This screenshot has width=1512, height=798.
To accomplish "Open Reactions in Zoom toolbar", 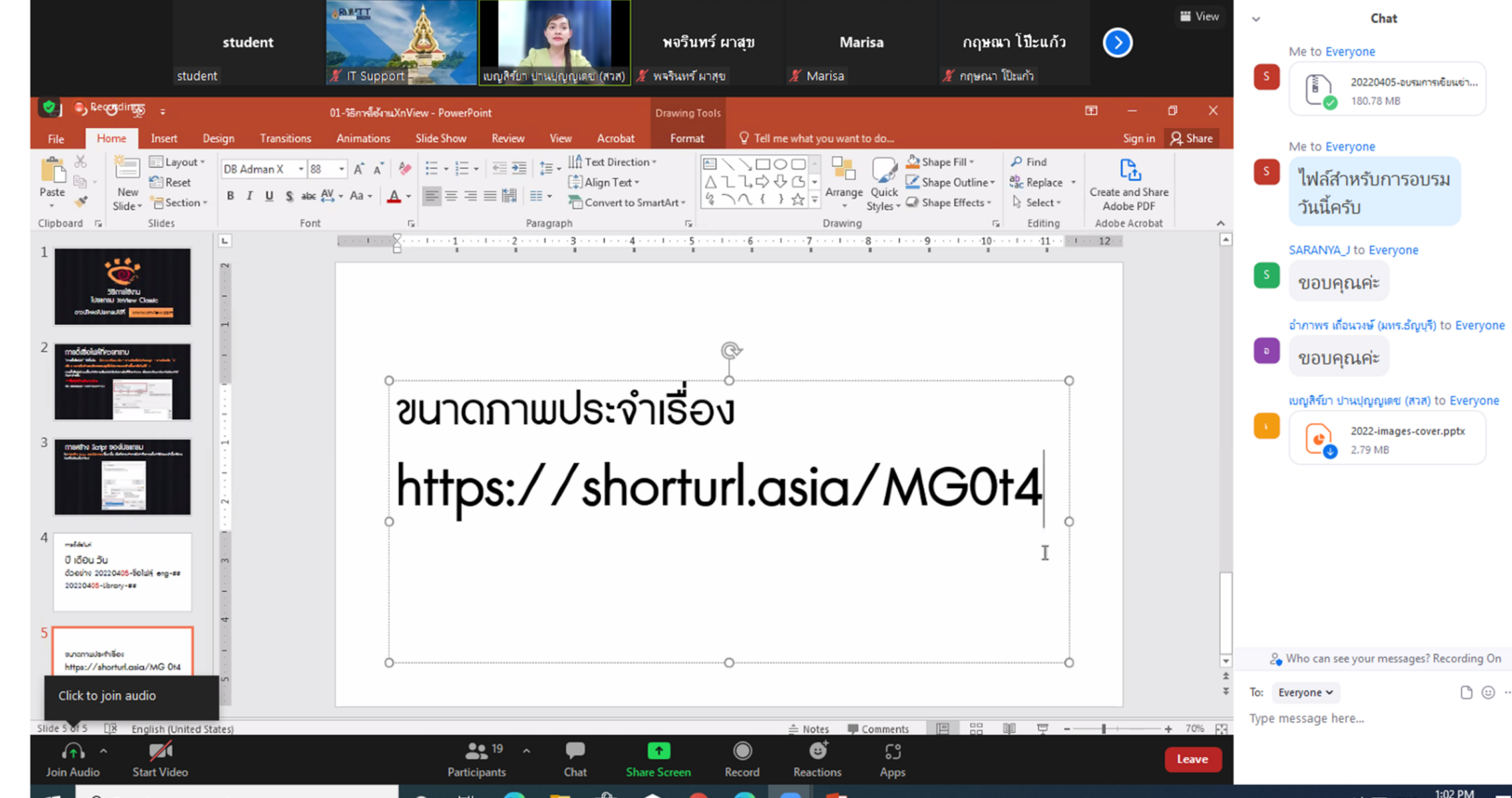I will coord(817,759).
